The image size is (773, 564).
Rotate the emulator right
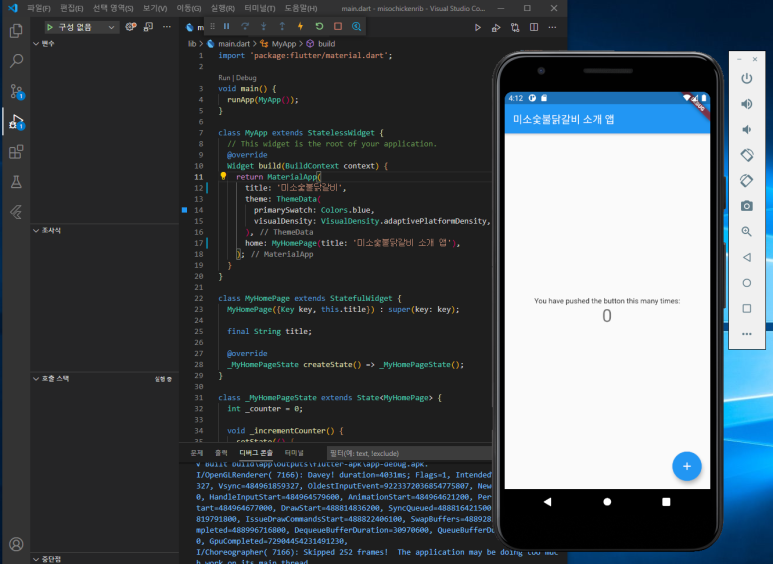coord(746,180)
